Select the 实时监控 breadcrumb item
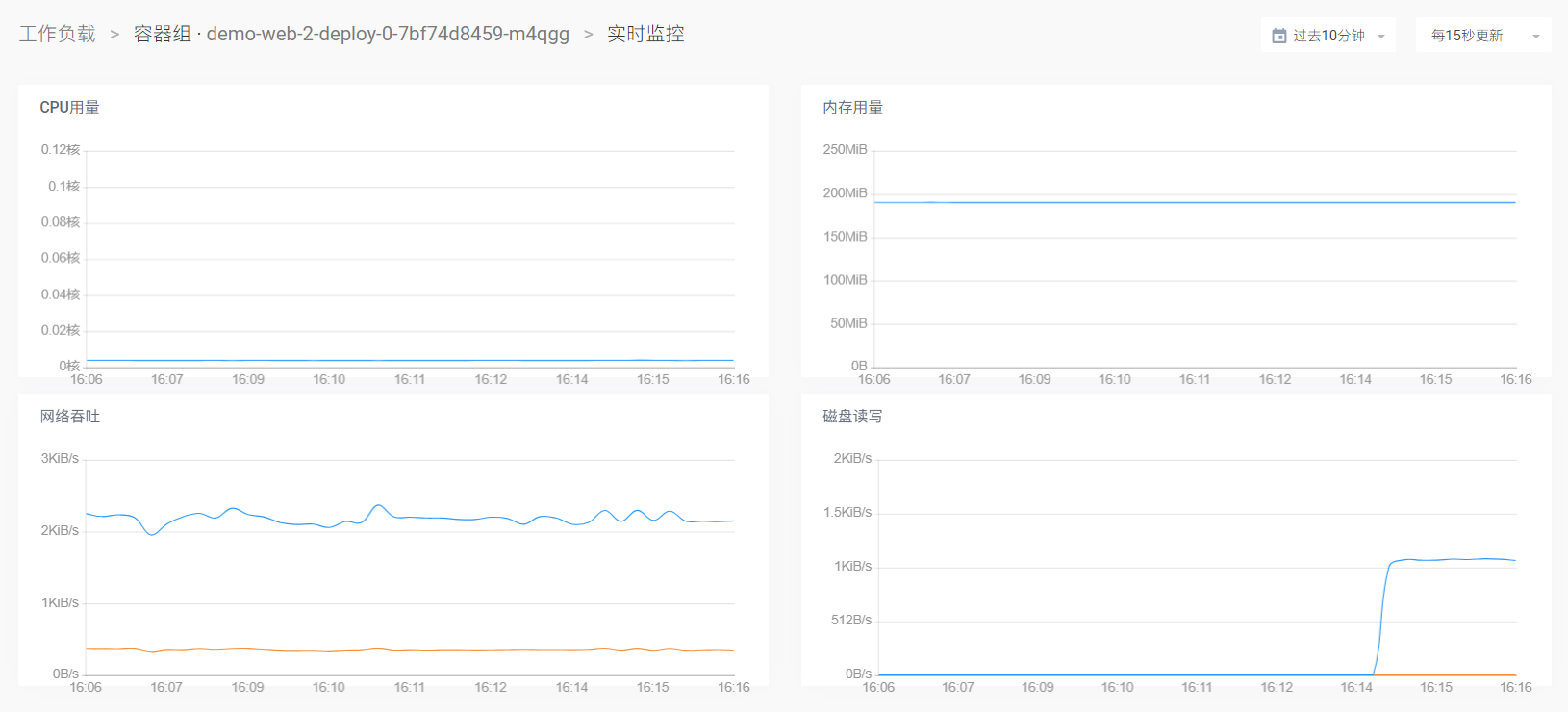1568x712 pixels. point(645,34)
